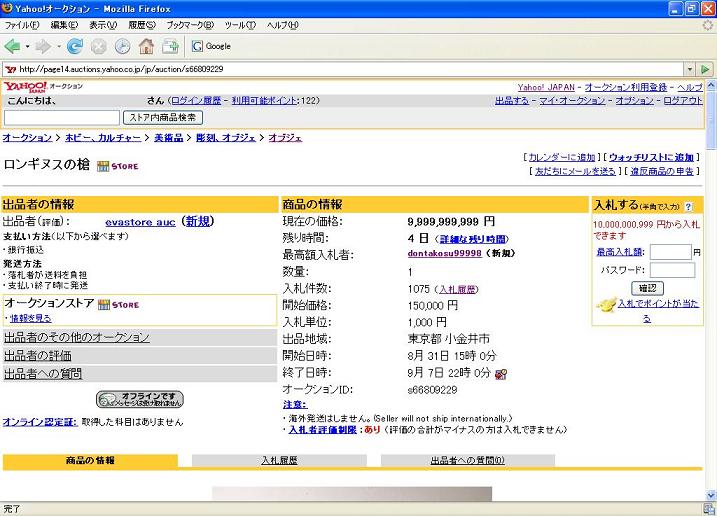
Task: Click the help question mark on 入札する
Action: 688,207
